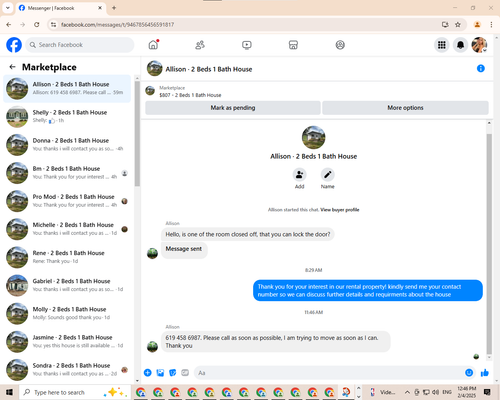Attach a photo with the image icon
Viewport: 500px width, 400px height.
160,373
